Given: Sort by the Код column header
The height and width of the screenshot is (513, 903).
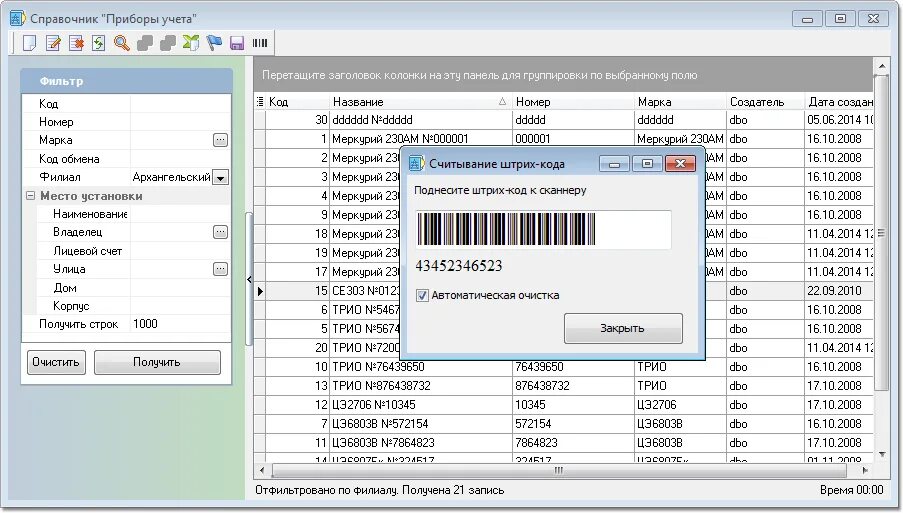Looking at the screenshot, I should pyautogui.click(x=297, y=102).
